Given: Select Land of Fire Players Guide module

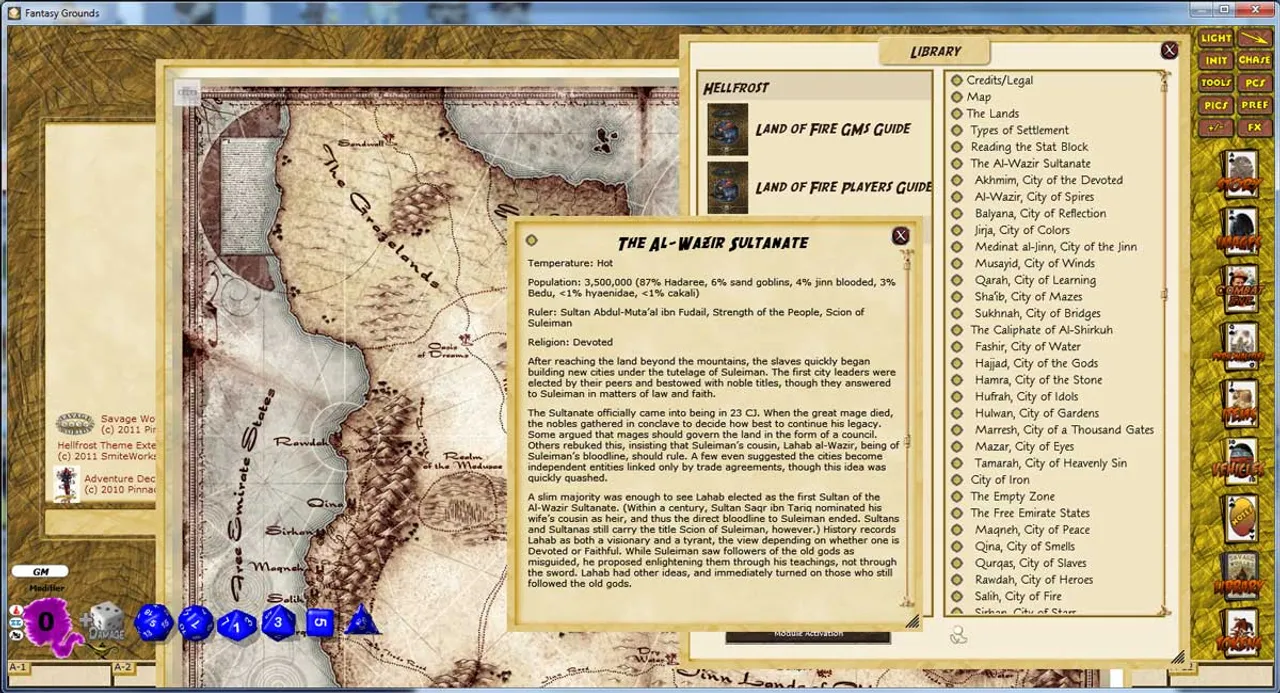Looking at the screenshot, I should (820, 187).
